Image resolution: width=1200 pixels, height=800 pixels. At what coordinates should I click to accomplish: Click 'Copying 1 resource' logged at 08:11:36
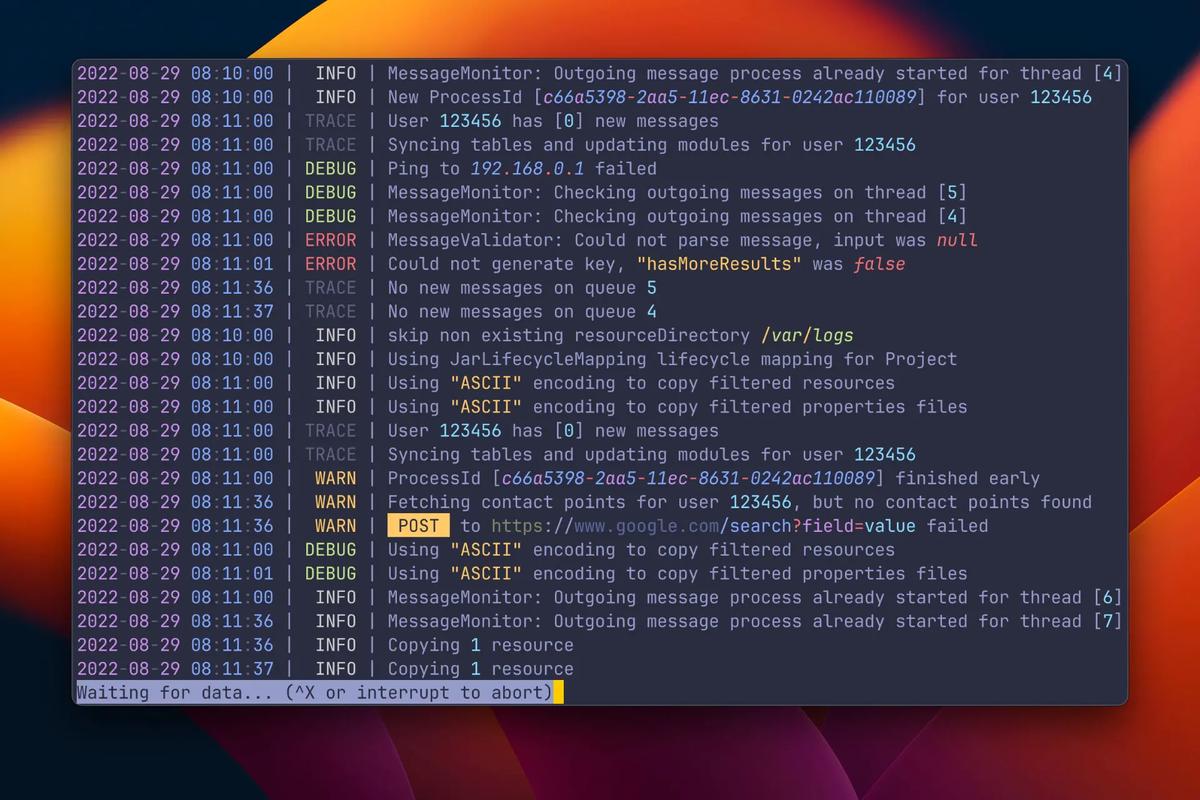coord(481,645)
